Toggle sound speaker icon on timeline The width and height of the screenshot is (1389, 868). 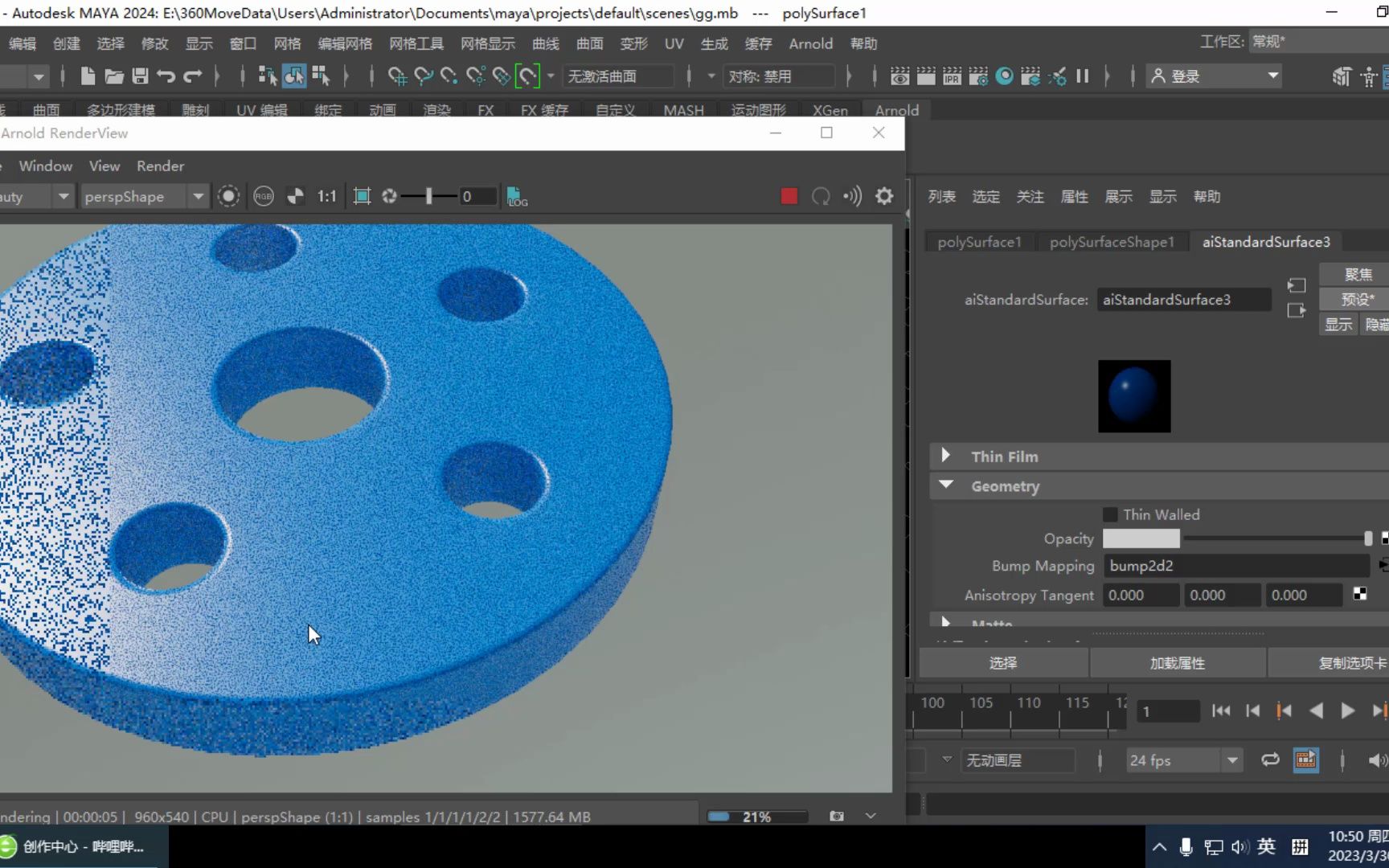tap(1376, 759)
